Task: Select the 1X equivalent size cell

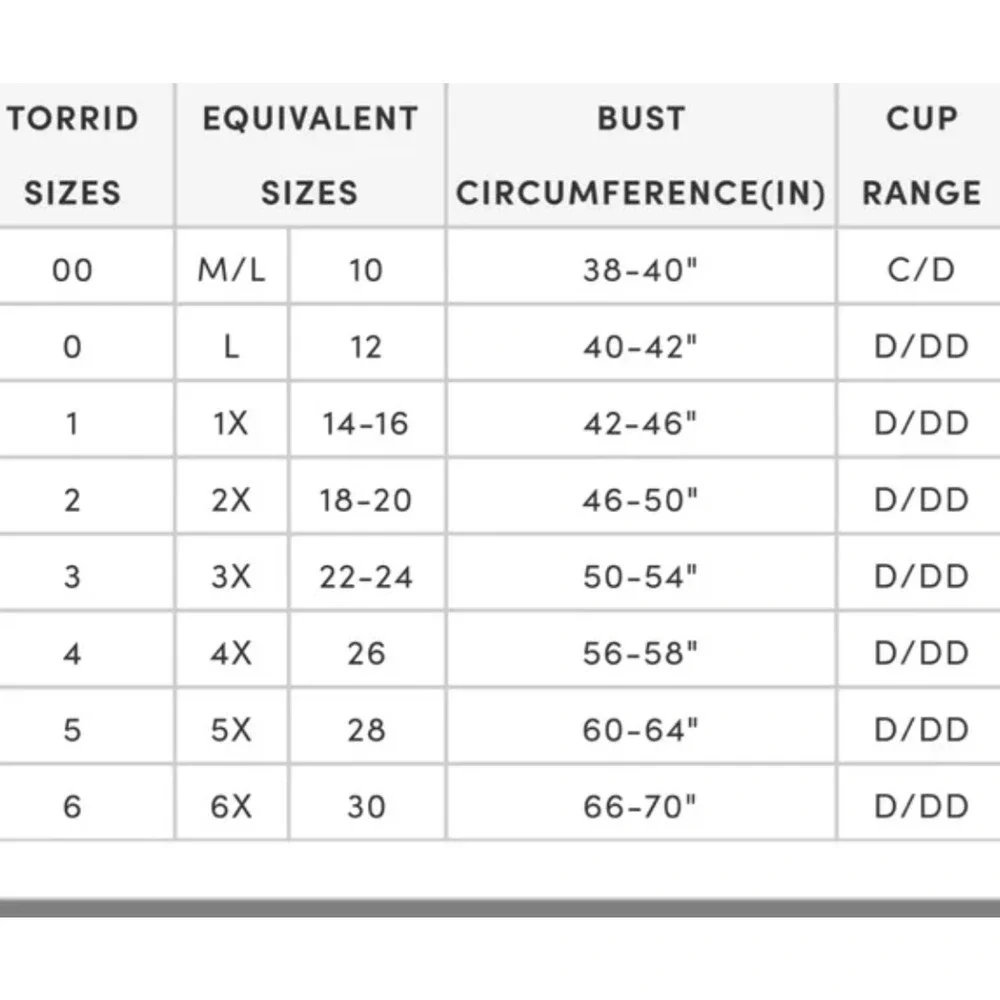Action: point(232,420)
